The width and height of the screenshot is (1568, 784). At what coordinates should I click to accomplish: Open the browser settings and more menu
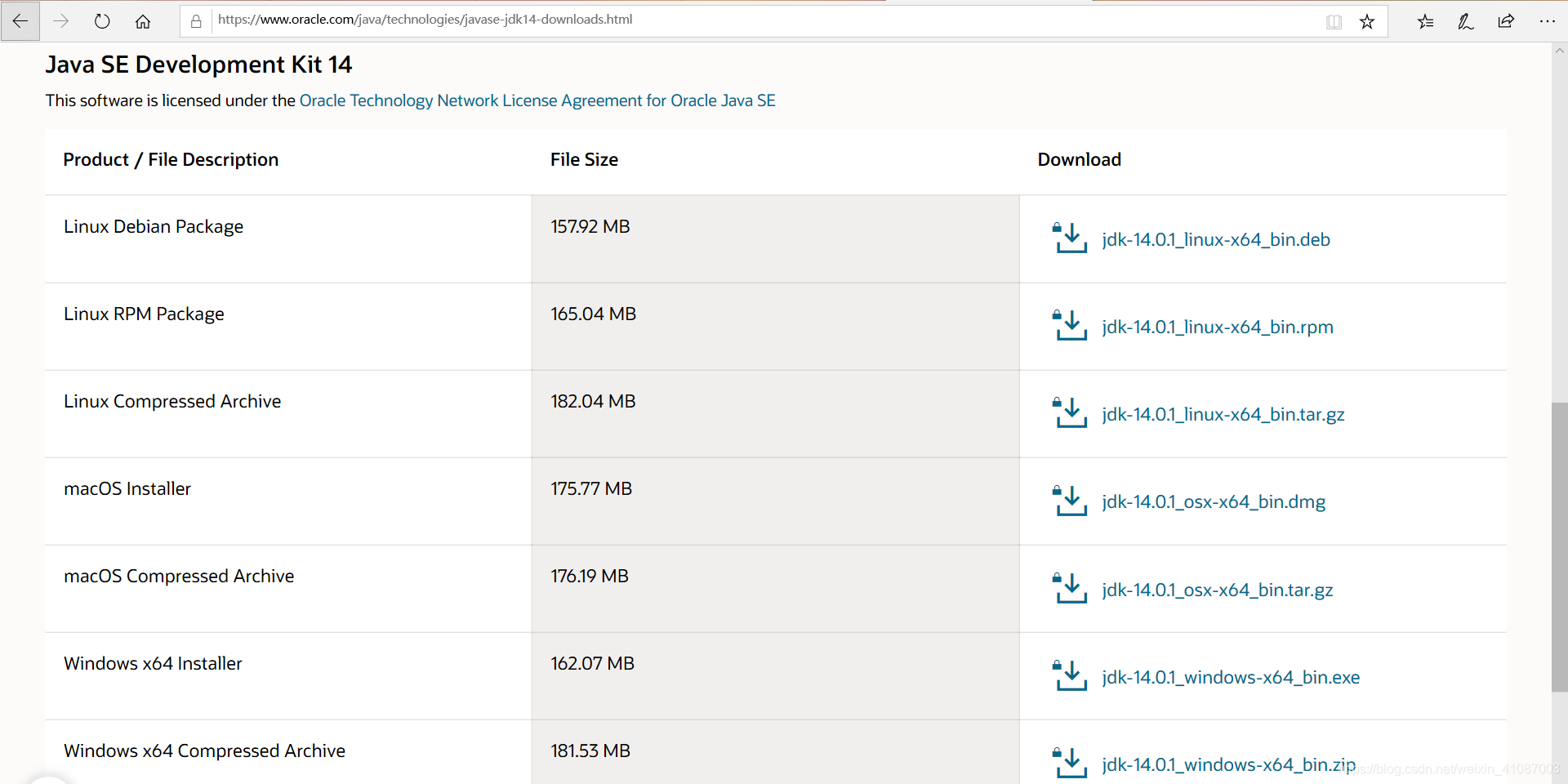click(1548, 22)
